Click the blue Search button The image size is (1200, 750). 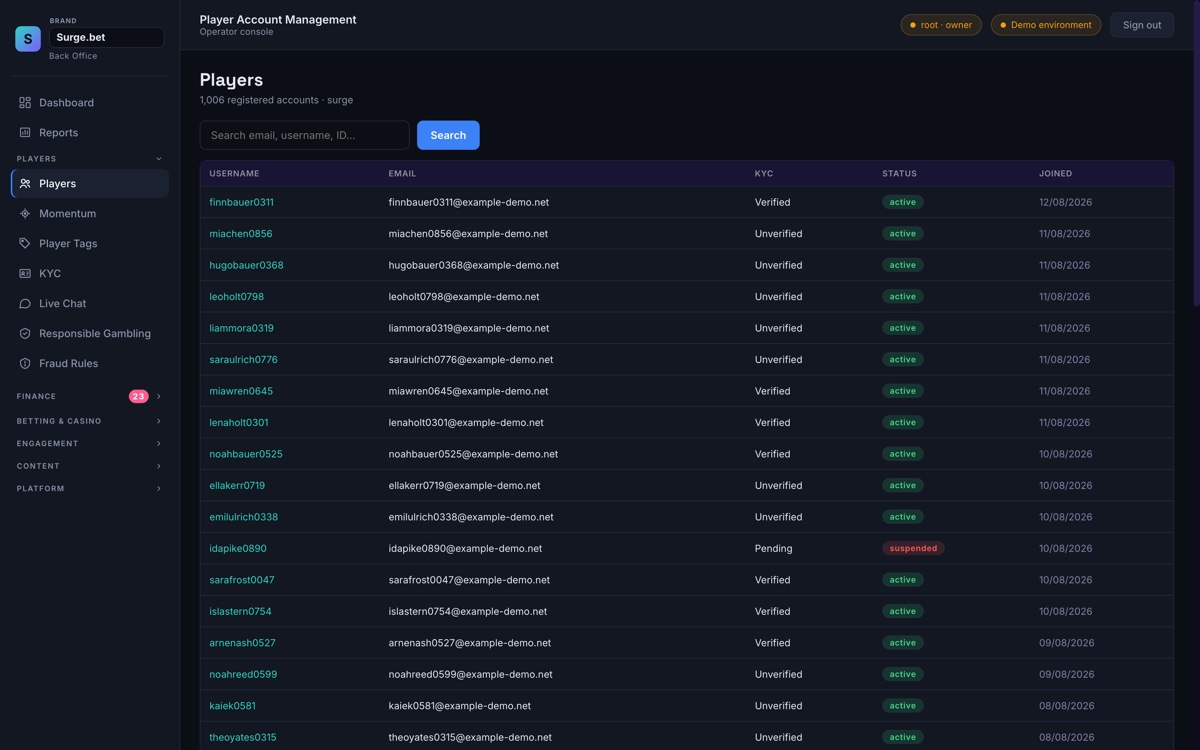pos(448,135)
